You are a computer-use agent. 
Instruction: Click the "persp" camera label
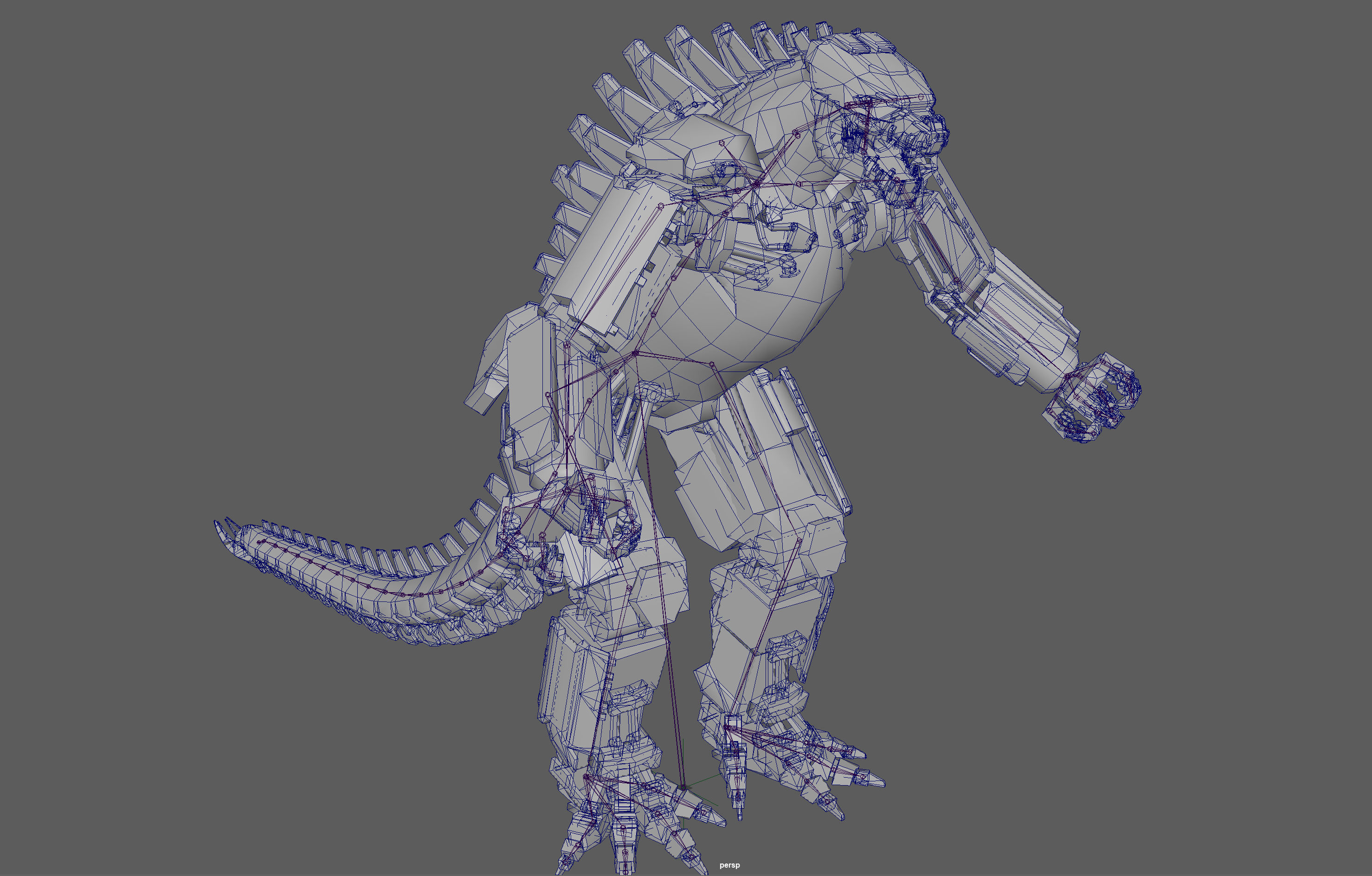[x=729, y=864]
